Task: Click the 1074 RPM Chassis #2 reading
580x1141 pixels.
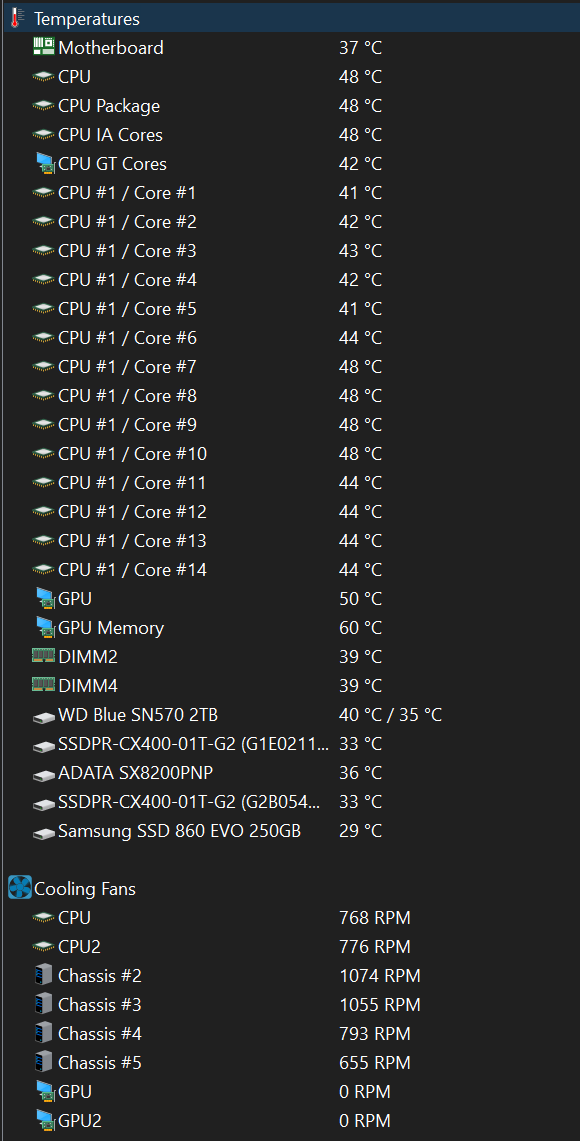Action: (380, 976)
